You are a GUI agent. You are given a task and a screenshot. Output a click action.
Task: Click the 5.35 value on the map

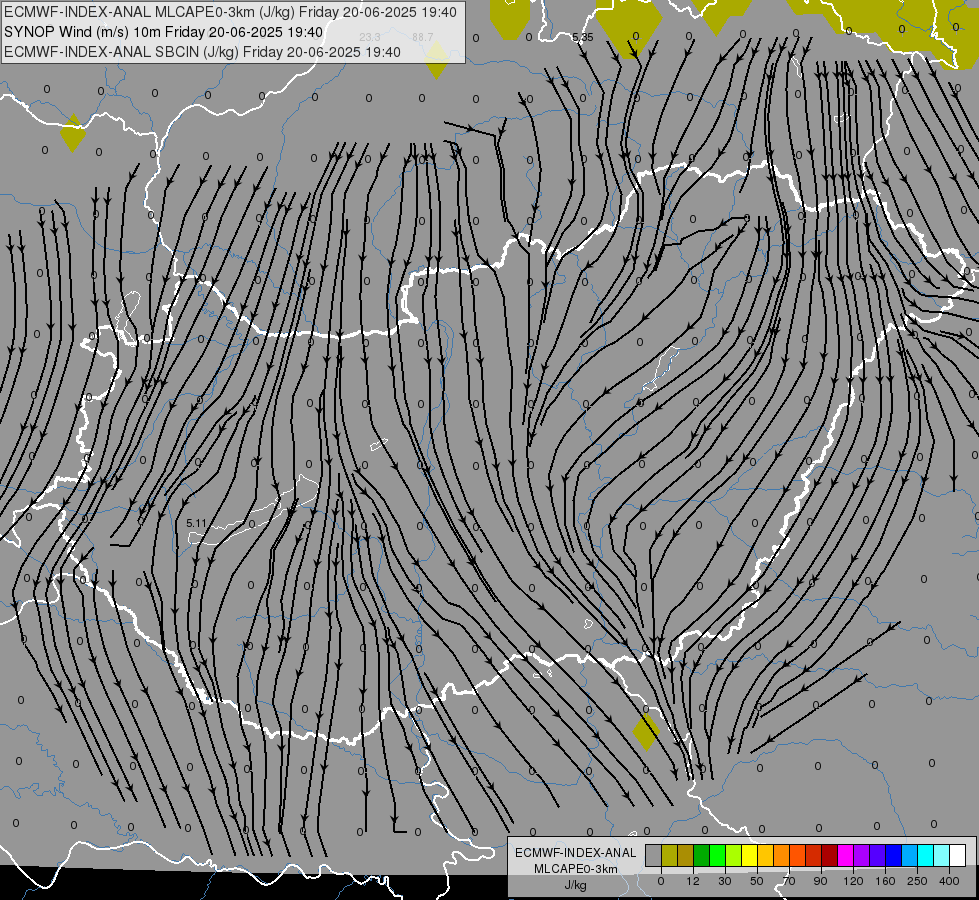tap(583, 37)
